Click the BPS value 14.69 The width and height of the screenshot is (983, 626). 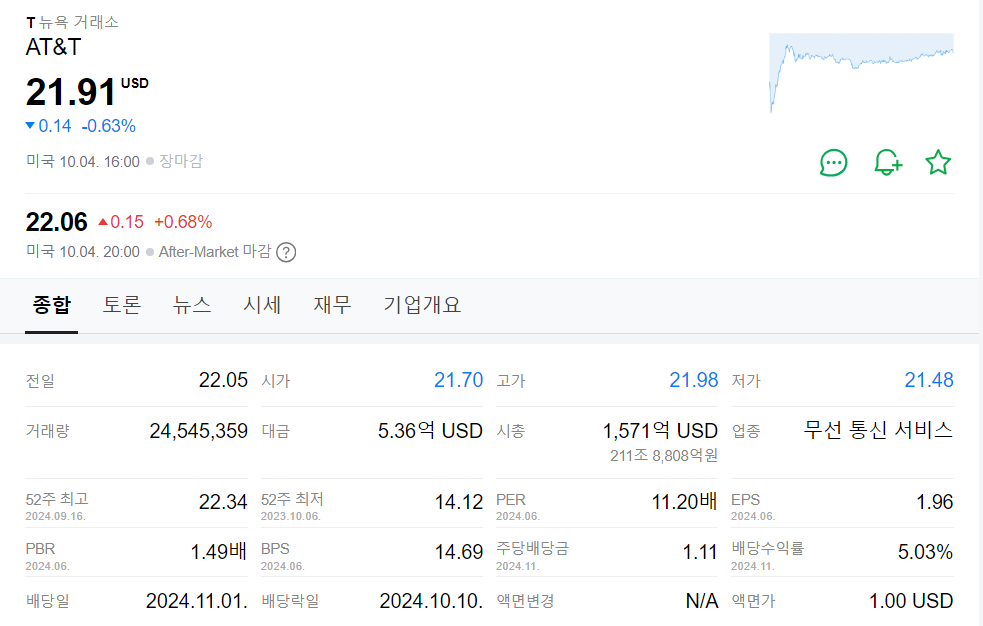pyautogui.click(x=459, y=552)
